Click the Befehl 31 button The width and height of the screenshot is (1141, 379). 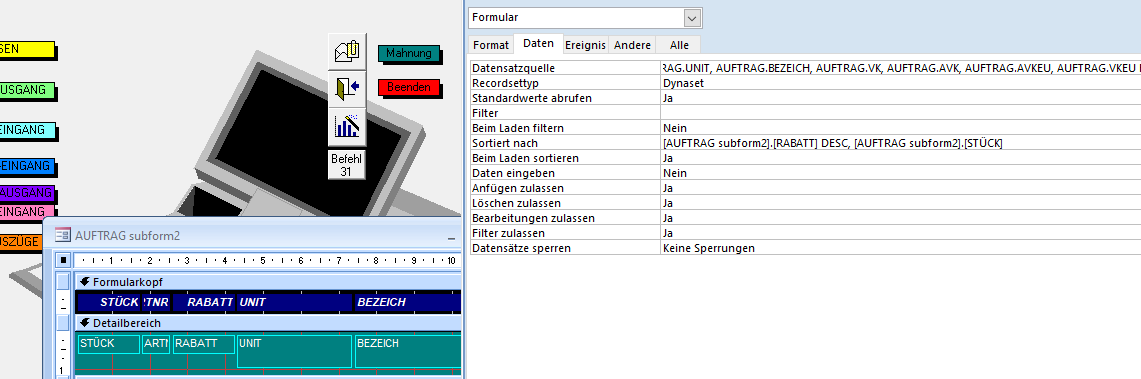click(x=346, y=164)
